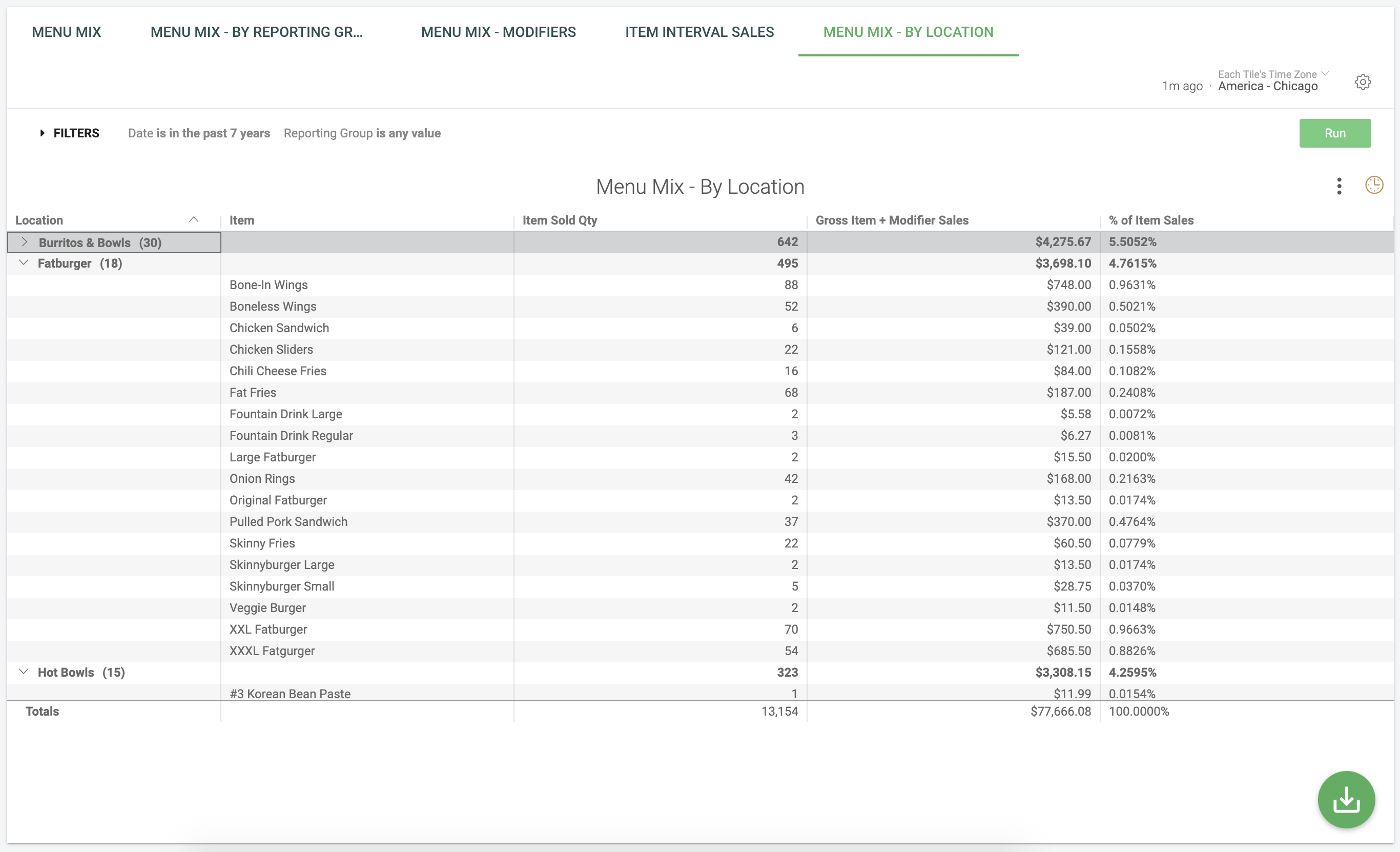Collapse the Hot Bowls group

[x=23, y=672]
